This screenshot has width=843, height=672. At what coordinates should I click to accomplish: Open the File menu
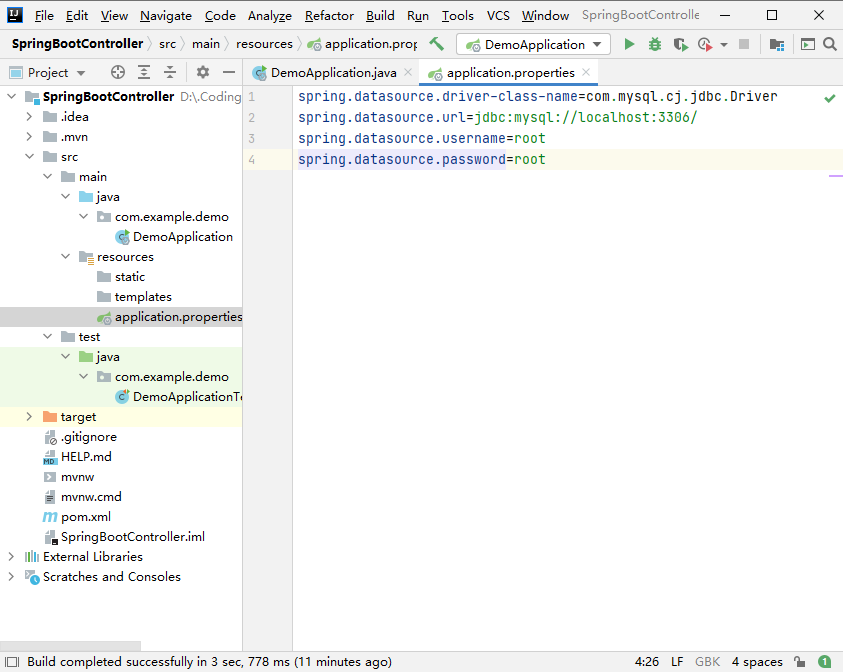pyautogui.click(x=44, y=16)
